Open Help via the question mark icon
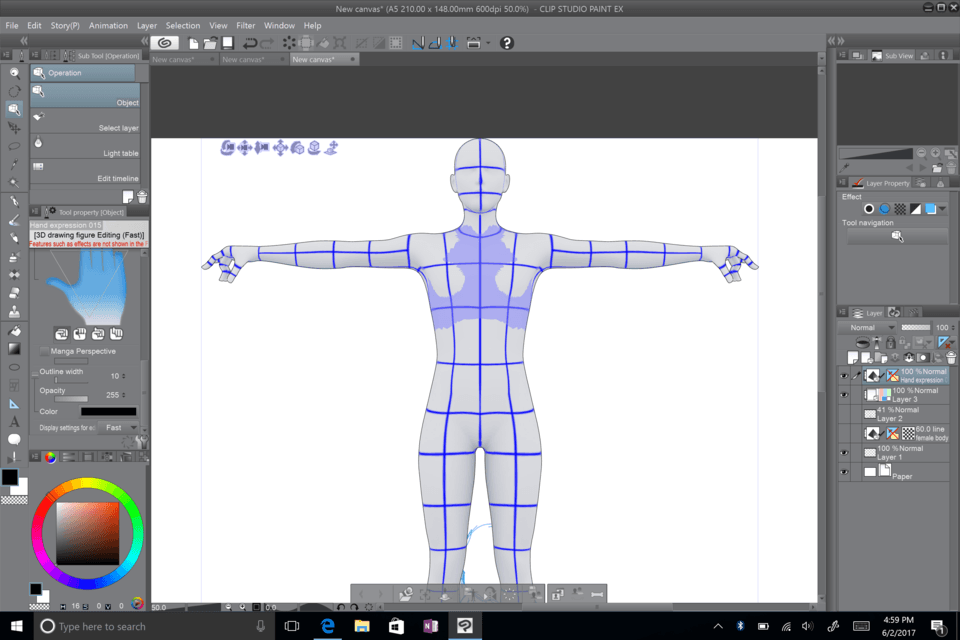Viewport: 960px width, 640px height. point(507,43)
